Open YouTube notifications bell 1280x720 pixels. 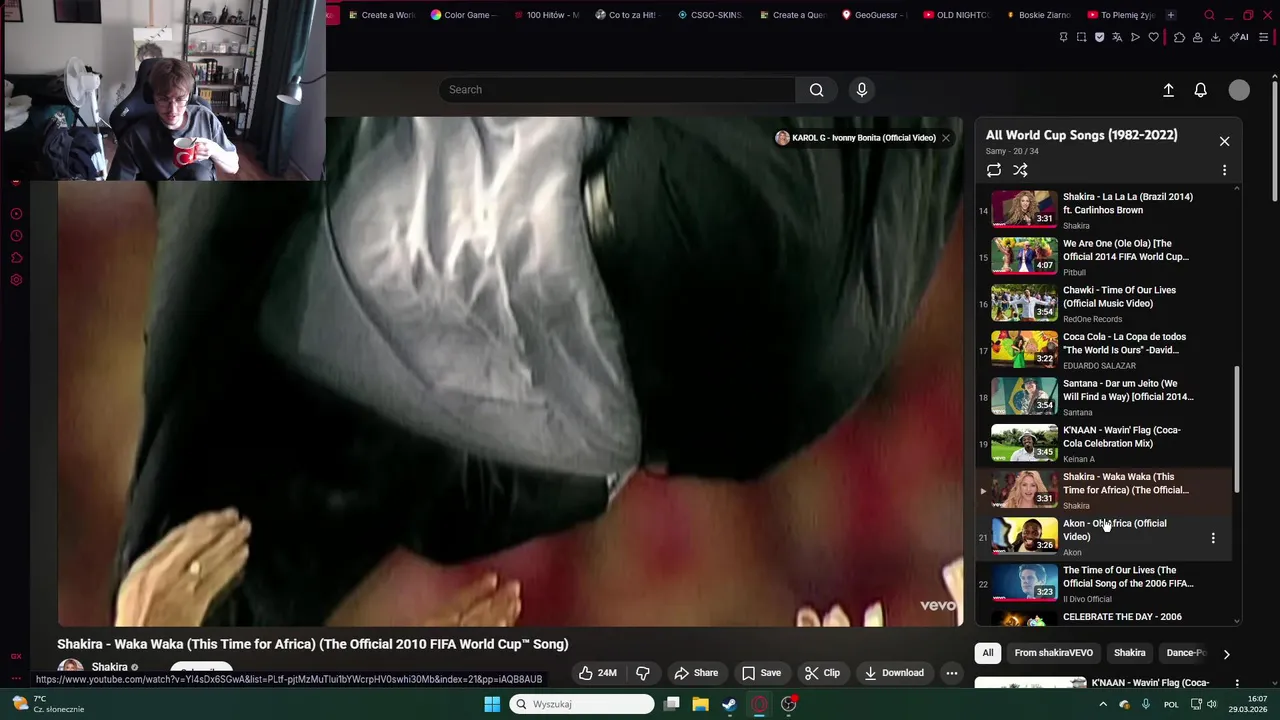1201,90
